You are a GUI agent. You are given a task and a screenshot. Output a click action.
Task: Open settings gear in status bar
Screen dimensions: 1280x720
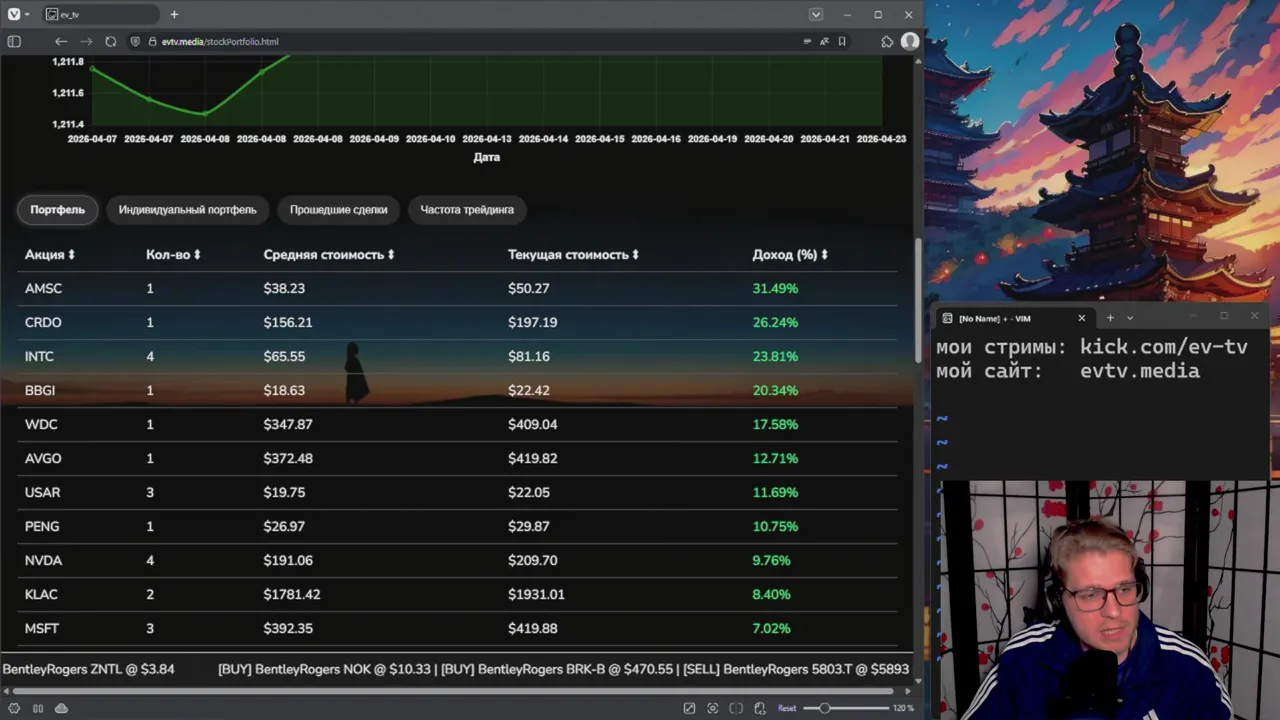(14, 708)
